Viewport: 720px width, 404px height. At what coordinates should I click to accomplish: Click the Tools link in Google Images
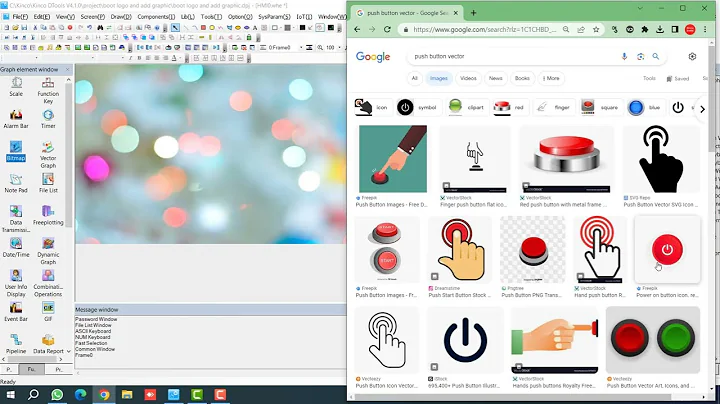click(x=649, y=79)
